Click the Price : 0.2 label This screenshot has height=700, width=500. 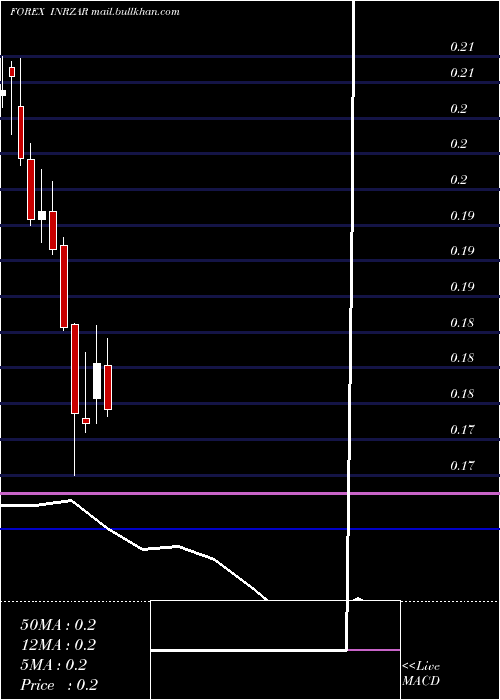tap(59, 685)
